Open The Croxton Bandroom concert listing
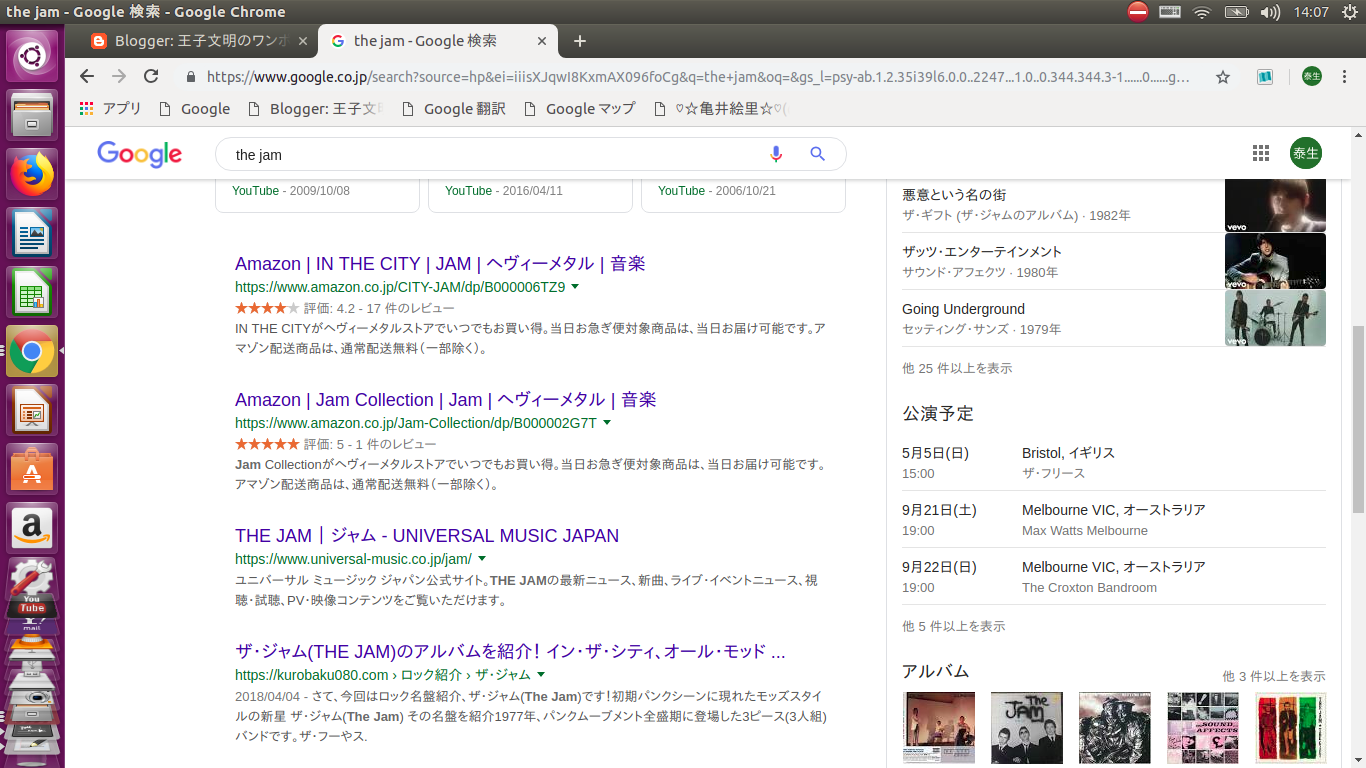 pyautogui.click(x=1114, y=576)
